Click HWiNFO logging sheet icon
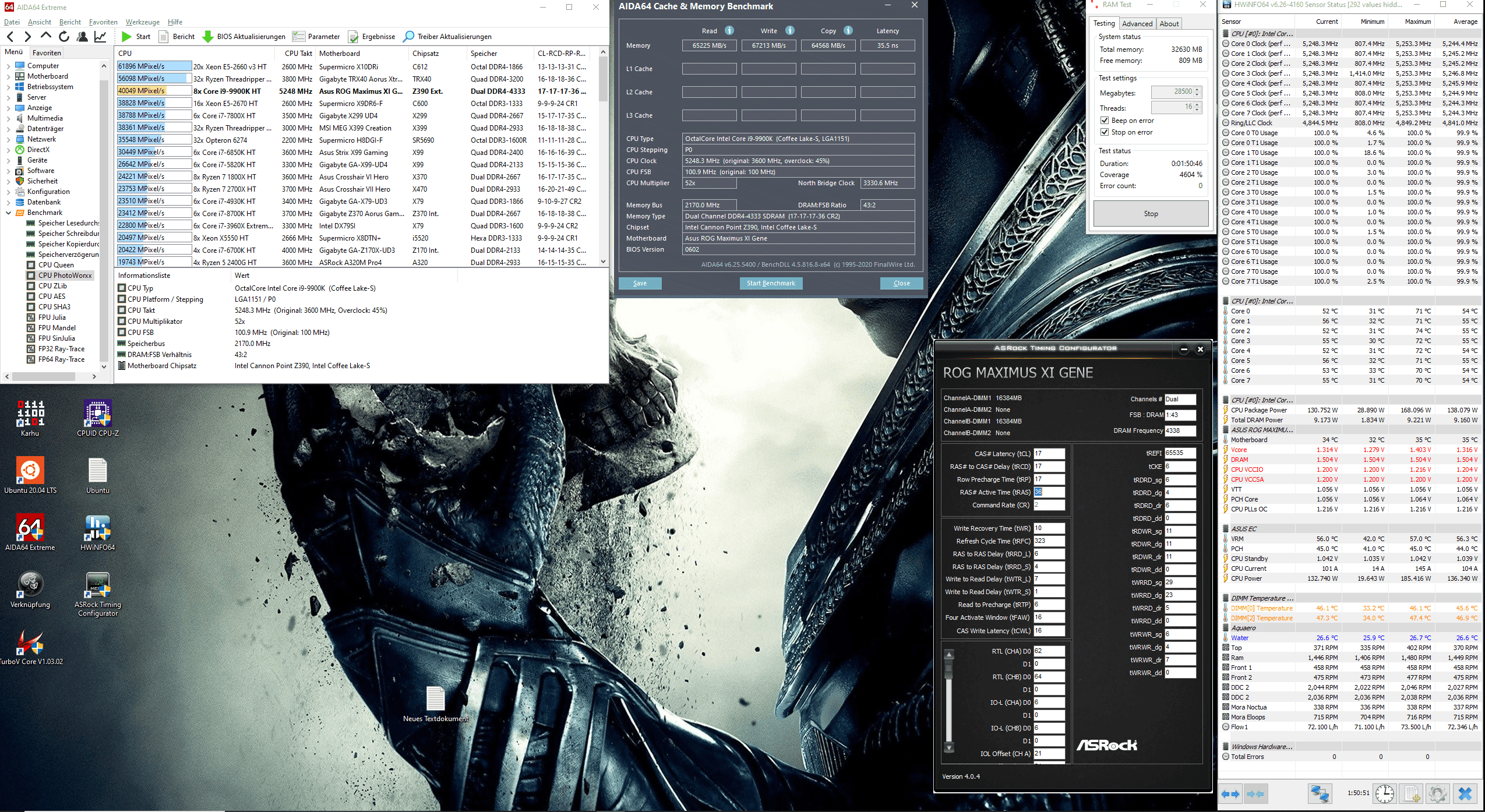 pyautogui.click(x=1412, y=793)
